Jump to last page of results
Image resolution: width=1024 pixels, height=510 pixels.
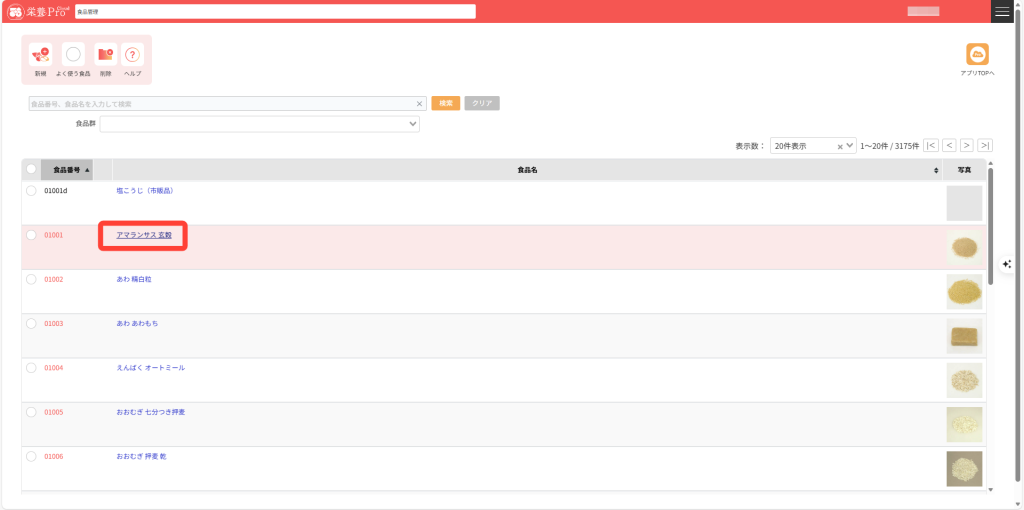985,145
